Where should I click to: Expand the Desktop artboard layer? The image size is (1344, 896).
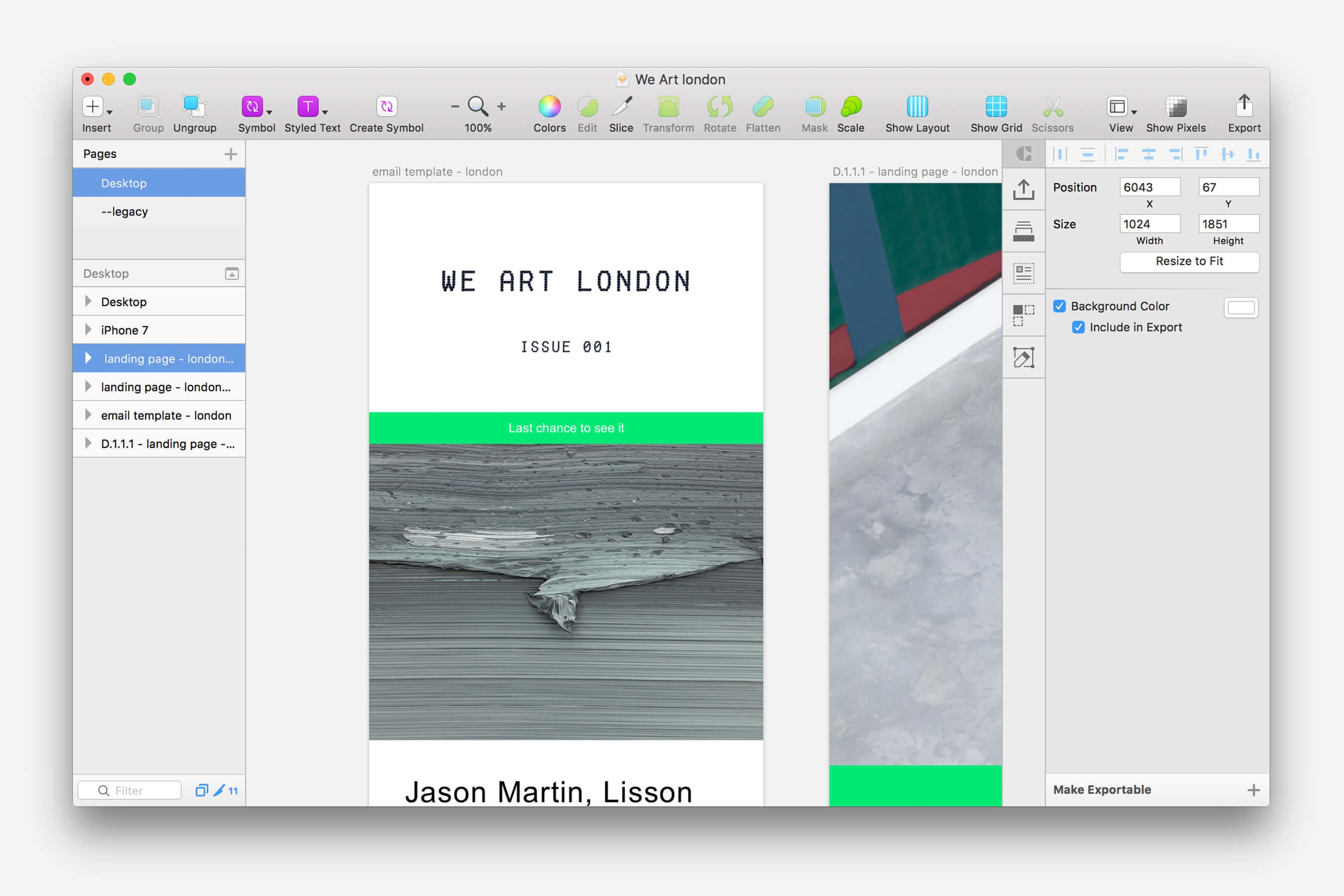coord(88,301)
